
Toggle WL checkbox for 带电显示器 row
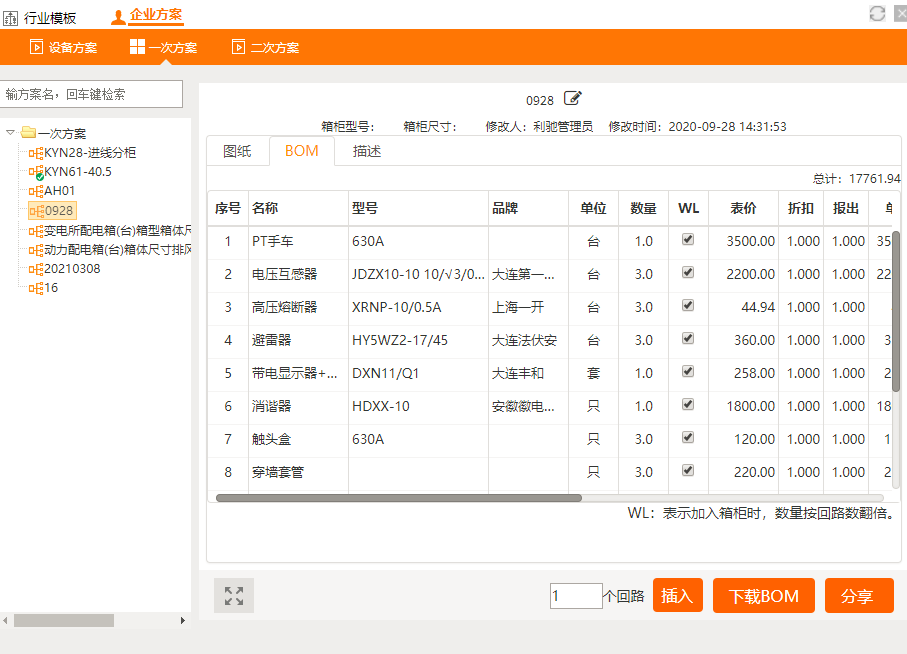pos(688,371)
